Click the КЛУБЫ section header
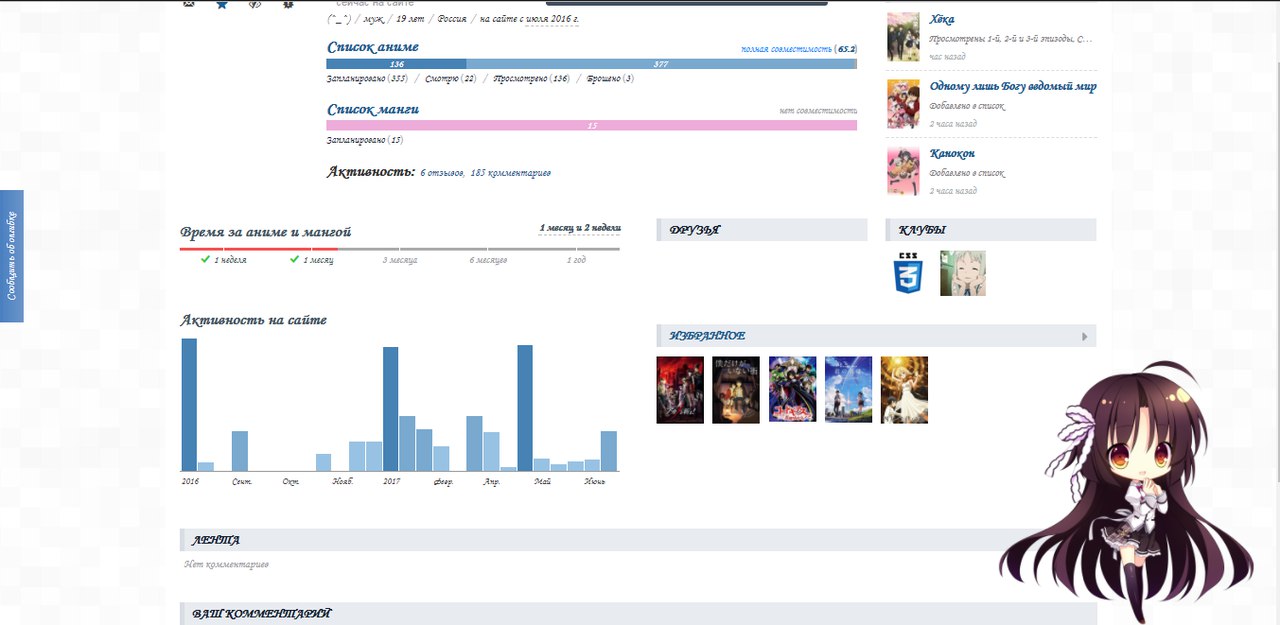 click(991, 230)
